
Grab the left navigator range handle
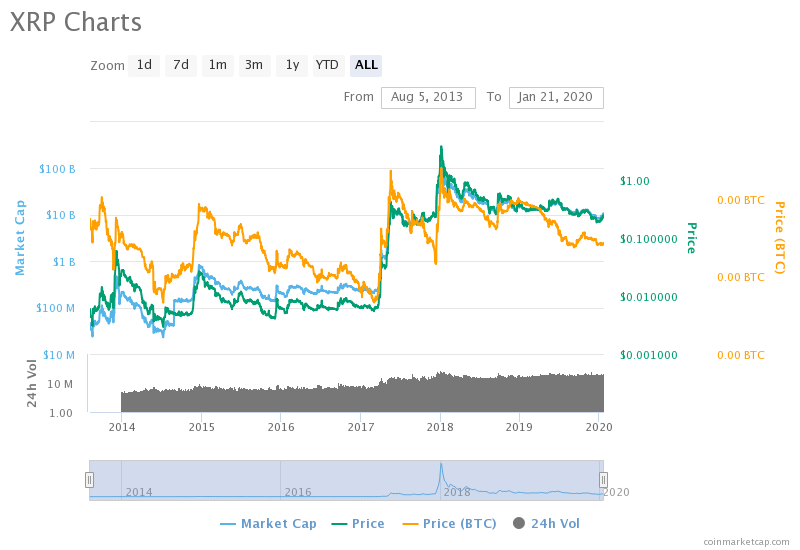click(x=89, y=480)
